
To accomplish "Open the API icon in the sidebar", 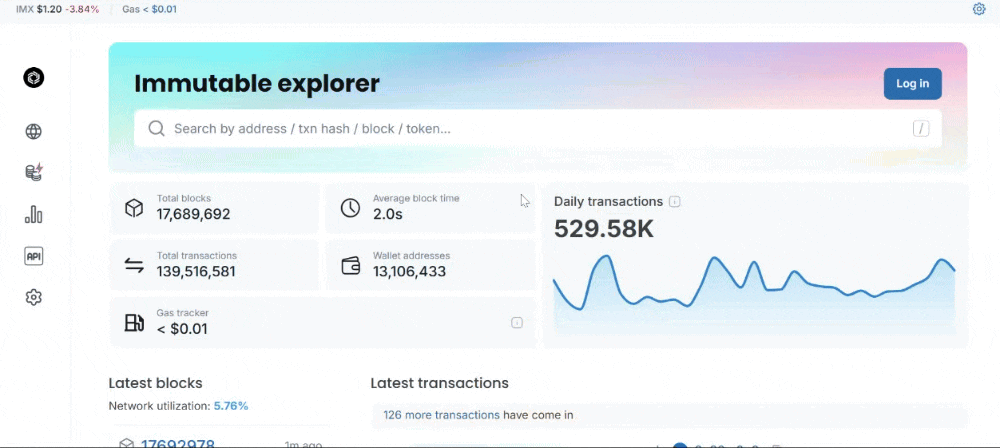I will [33, 257].
